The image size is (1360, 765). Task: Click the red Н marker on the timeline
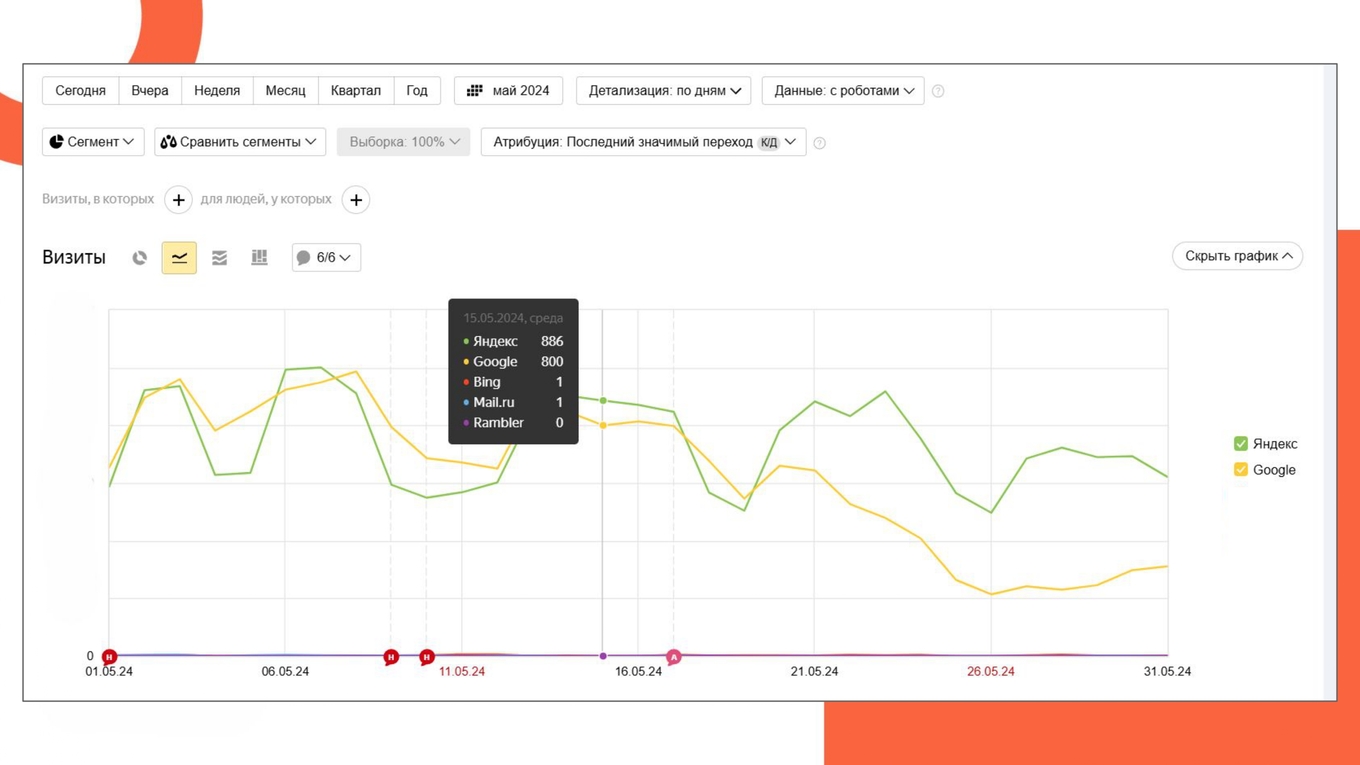click(109, 656)
